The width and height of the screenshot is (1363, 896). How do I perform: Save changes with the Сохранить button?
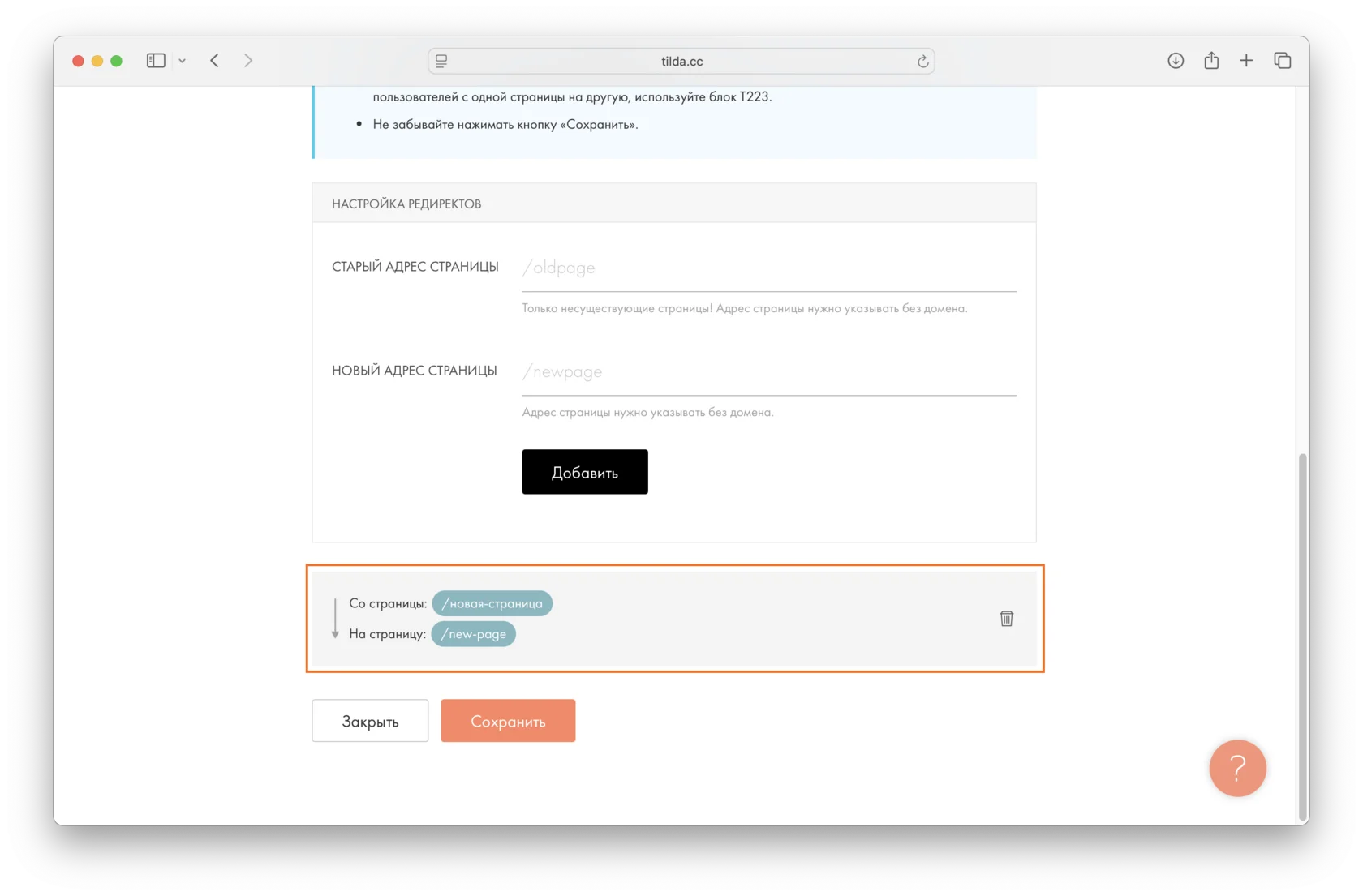coord(508,721)
